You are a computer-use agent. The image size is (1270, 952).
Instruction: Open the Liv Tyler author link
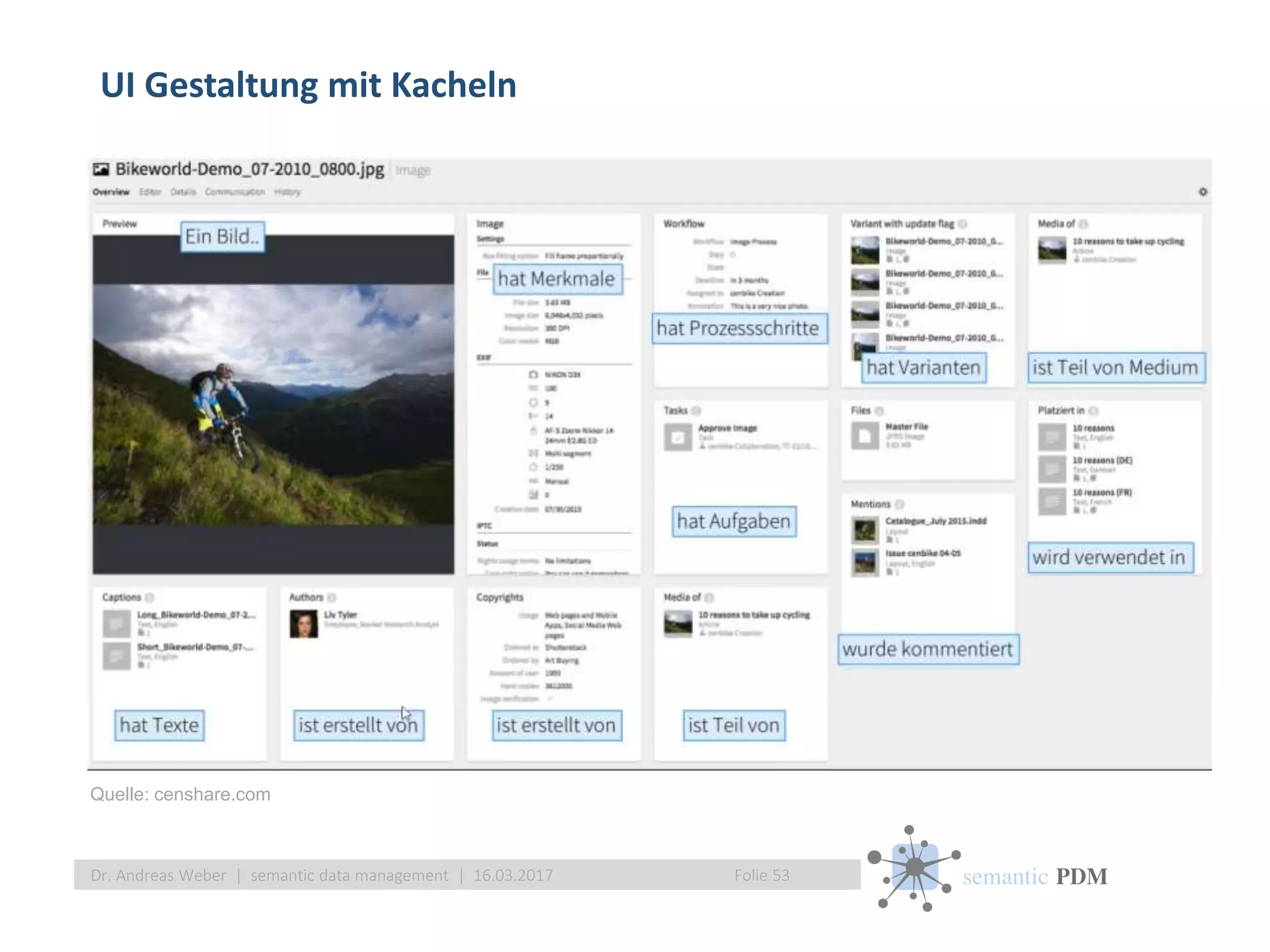point(340,614)
